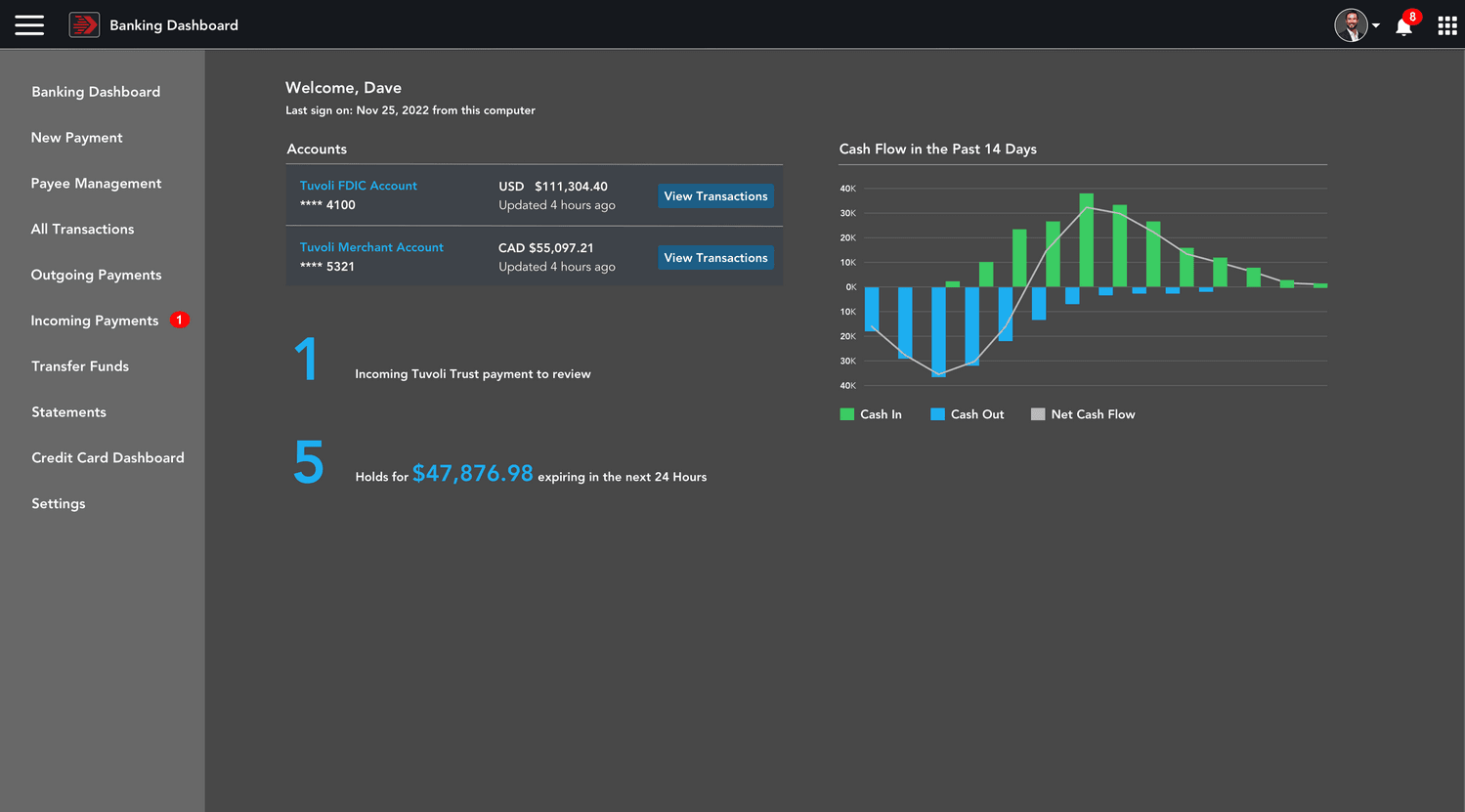Select Payee Management in sidebar
Image resolution: width=1465 pixels, height=812 pixels.
click(96, 184)
